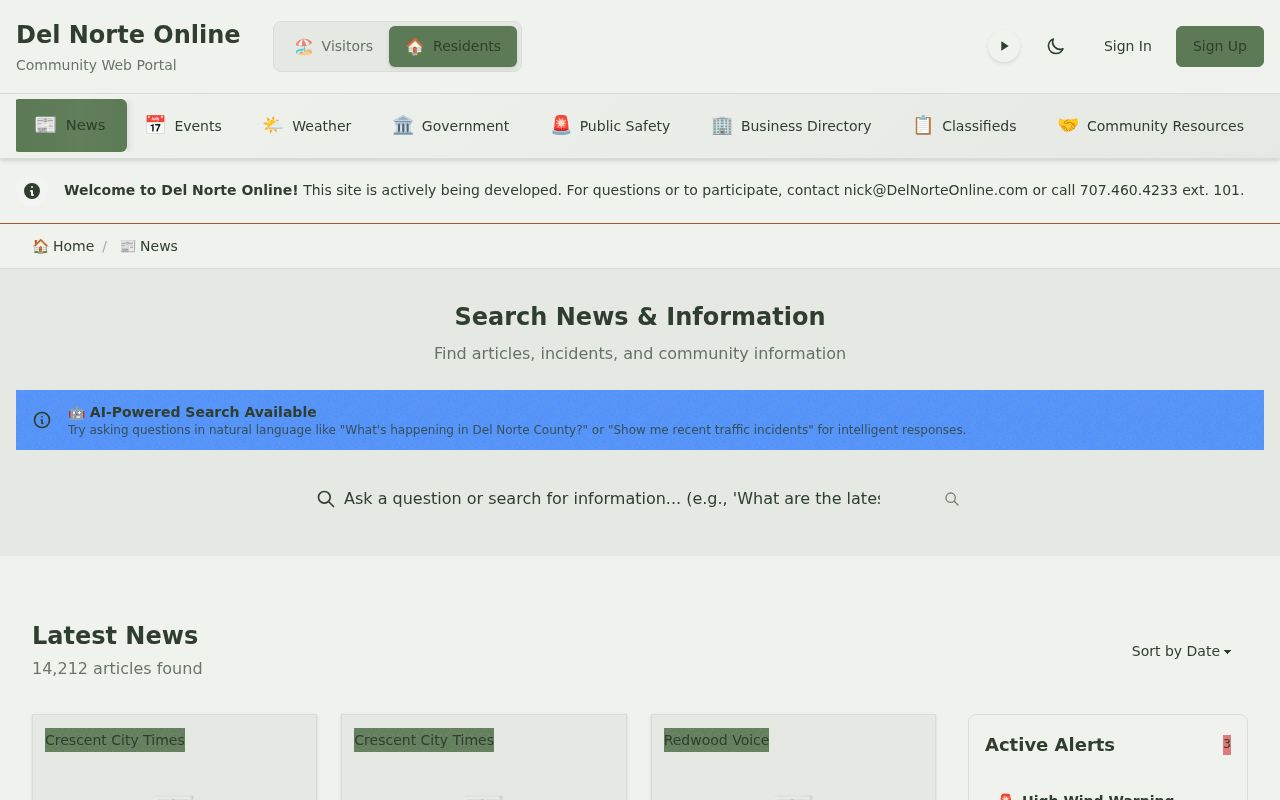Click the '14,212 articles found' text
Image resolution: width=1280 pixels, height=800 pixels.
tap(117, 668)
